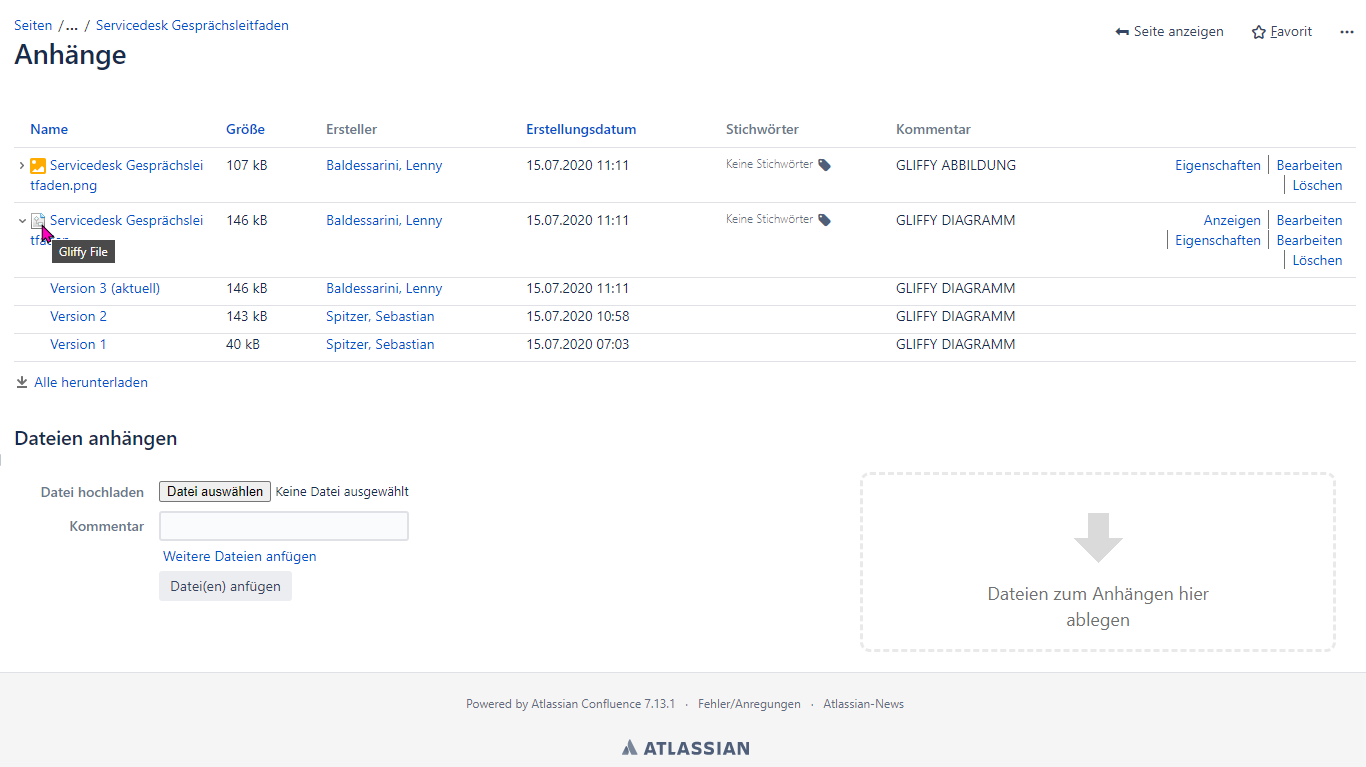Delete the Gliffy diagram via Löschen
This screenshot has height=767, width=1366.
[1318, 260]
